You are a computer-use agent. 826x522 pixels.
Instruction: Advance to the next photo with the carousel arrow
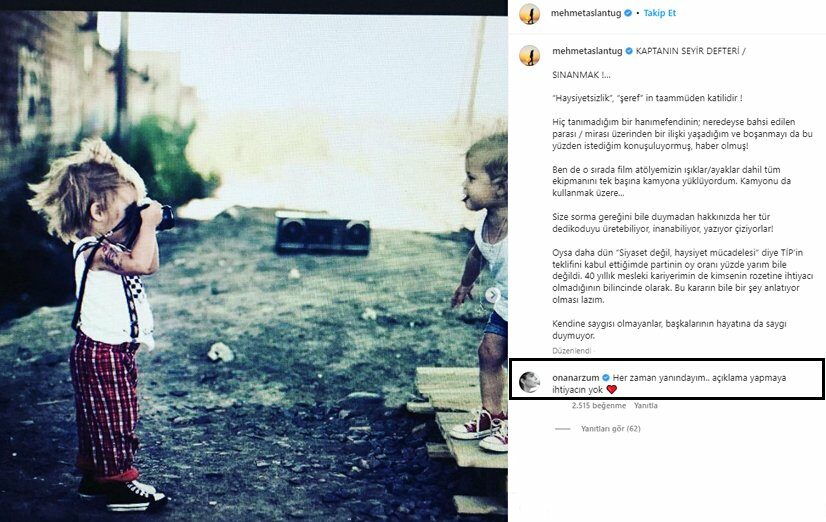coord(492,295)
